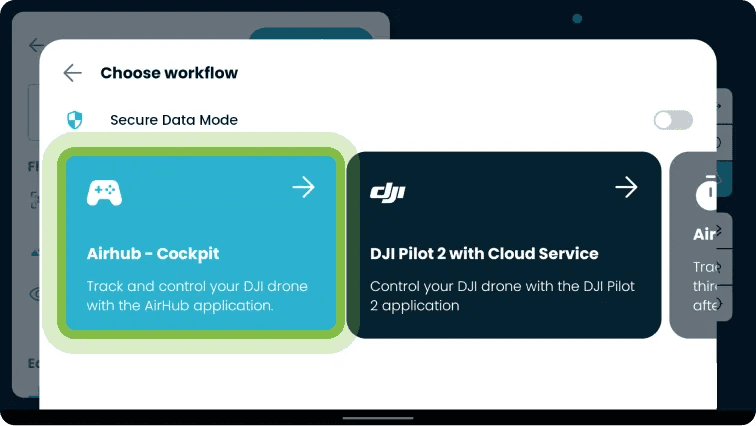This screenshot has width=756, height=426.
Task: Select the Airhub - Cockpit workflow card
Action: (x=201, y=243)
